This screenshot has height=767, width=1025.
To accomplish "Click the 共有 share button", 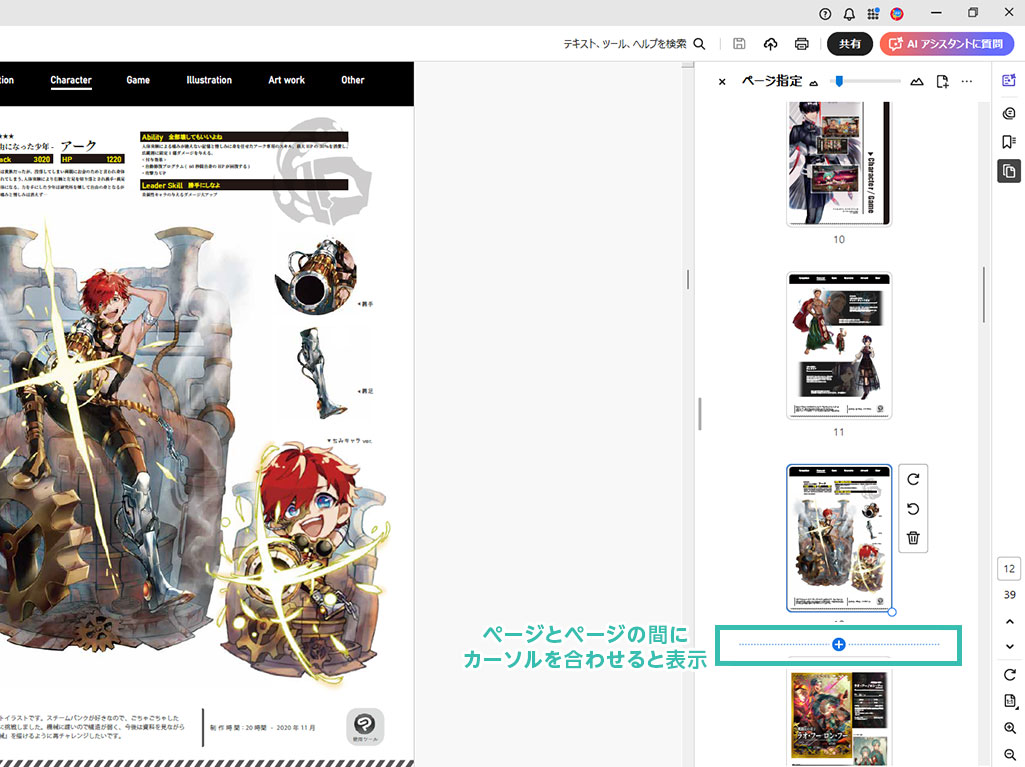I will (850, 44).
